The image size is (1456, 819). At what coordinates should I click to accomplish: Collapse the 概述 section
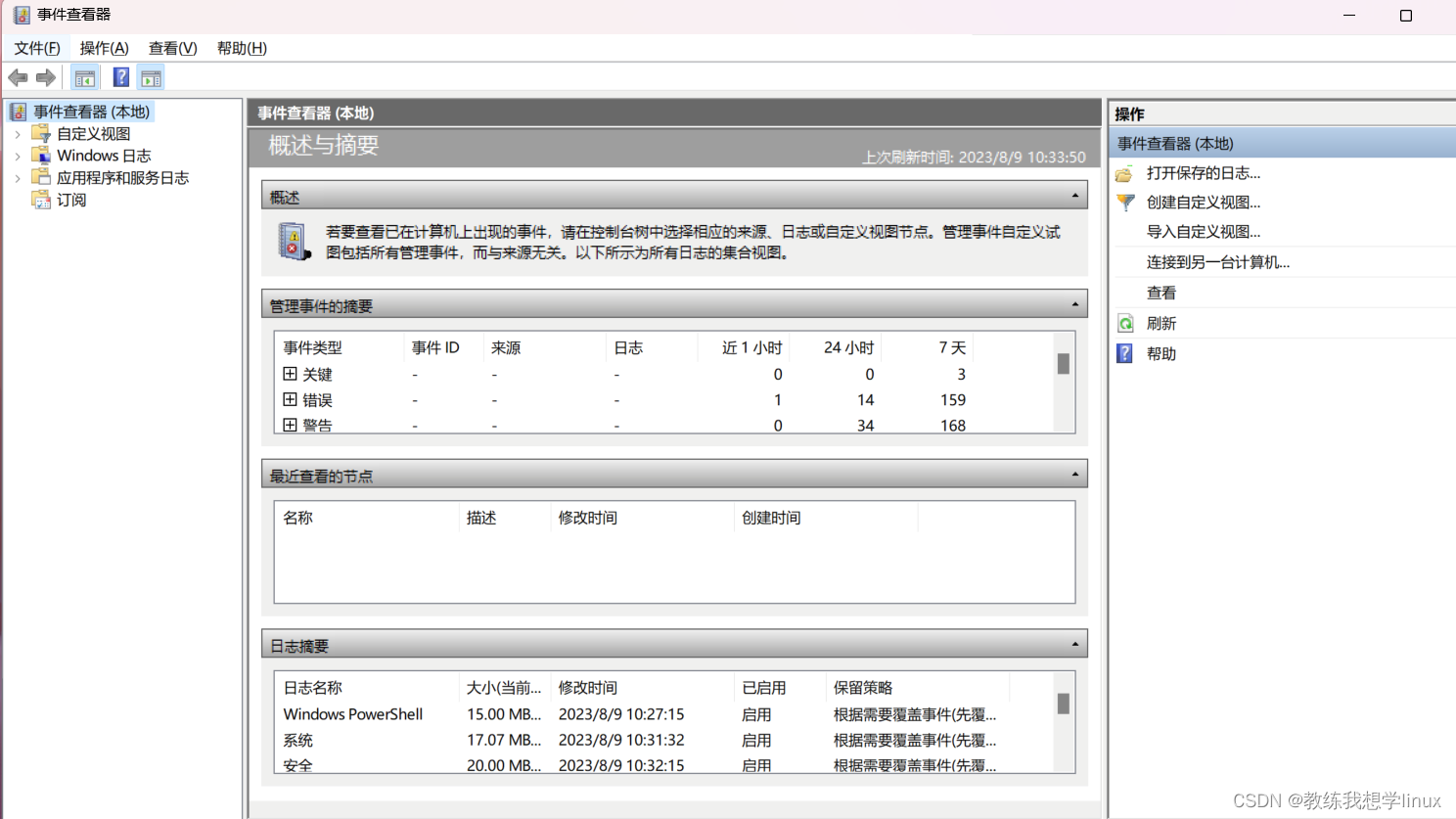point(1074,196)
